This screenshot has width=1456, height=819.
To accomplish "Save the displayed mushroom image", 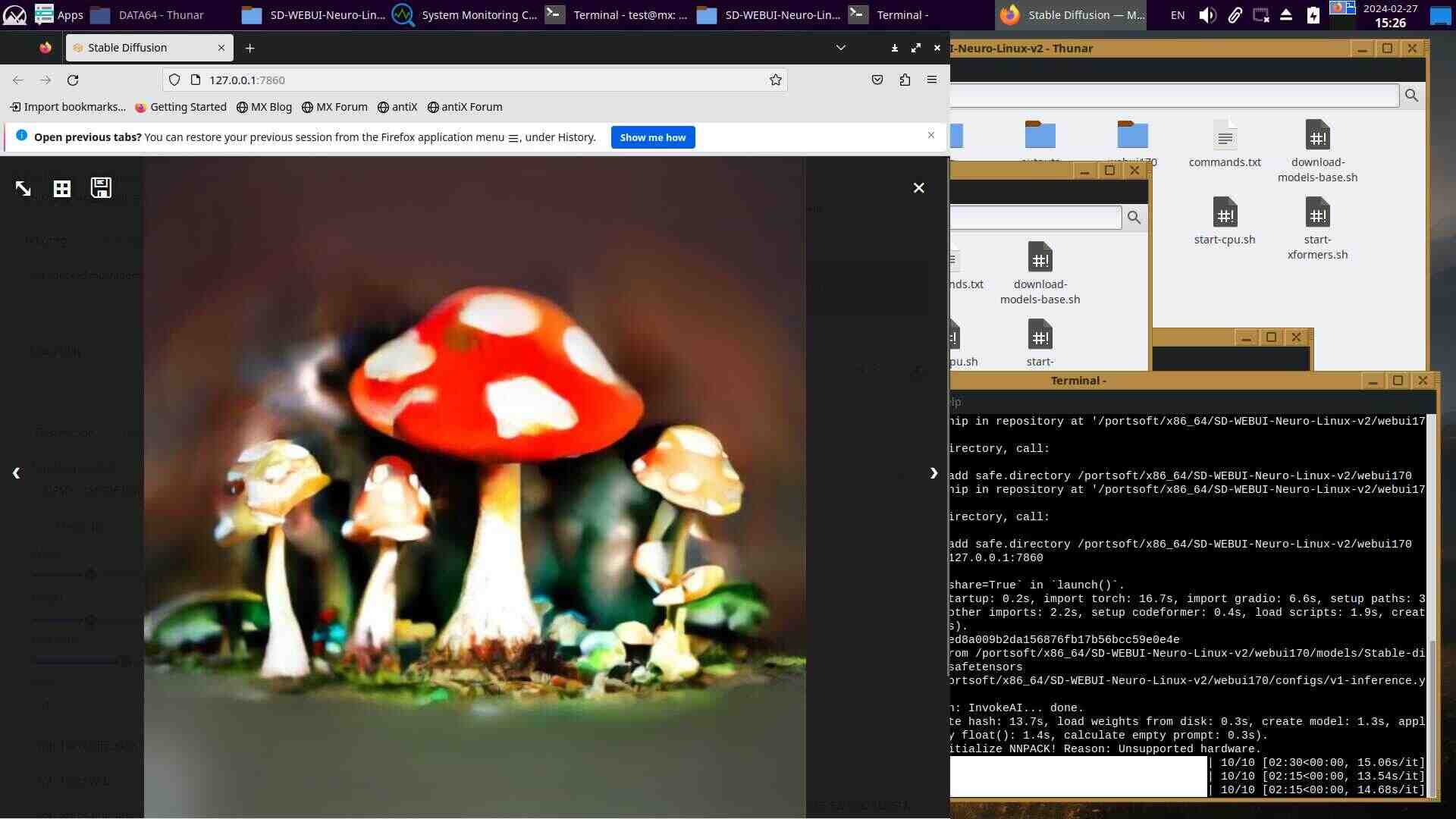I will 101,187.
